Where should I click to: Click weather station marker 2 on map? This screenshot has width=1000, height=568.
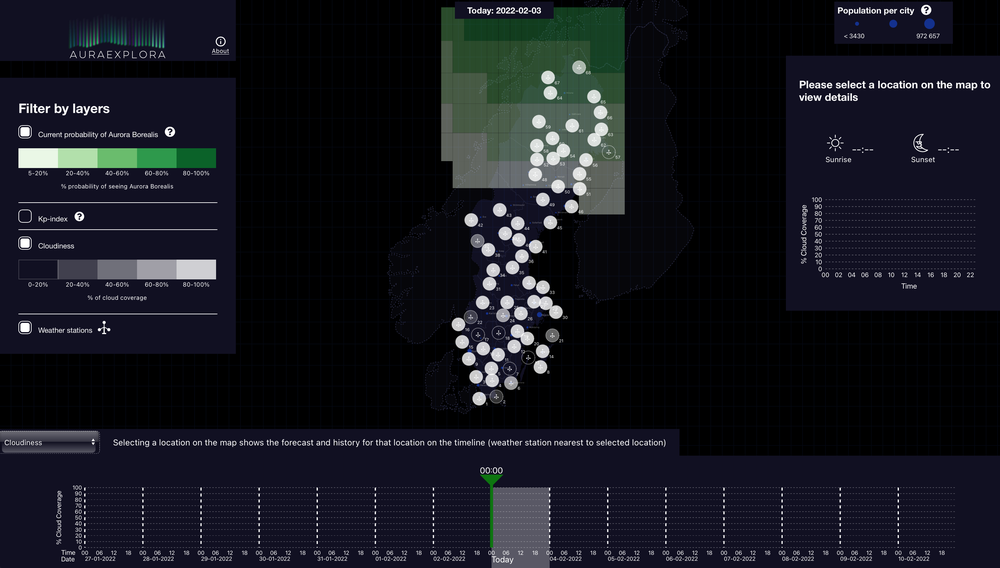click(x=497, y=398)
